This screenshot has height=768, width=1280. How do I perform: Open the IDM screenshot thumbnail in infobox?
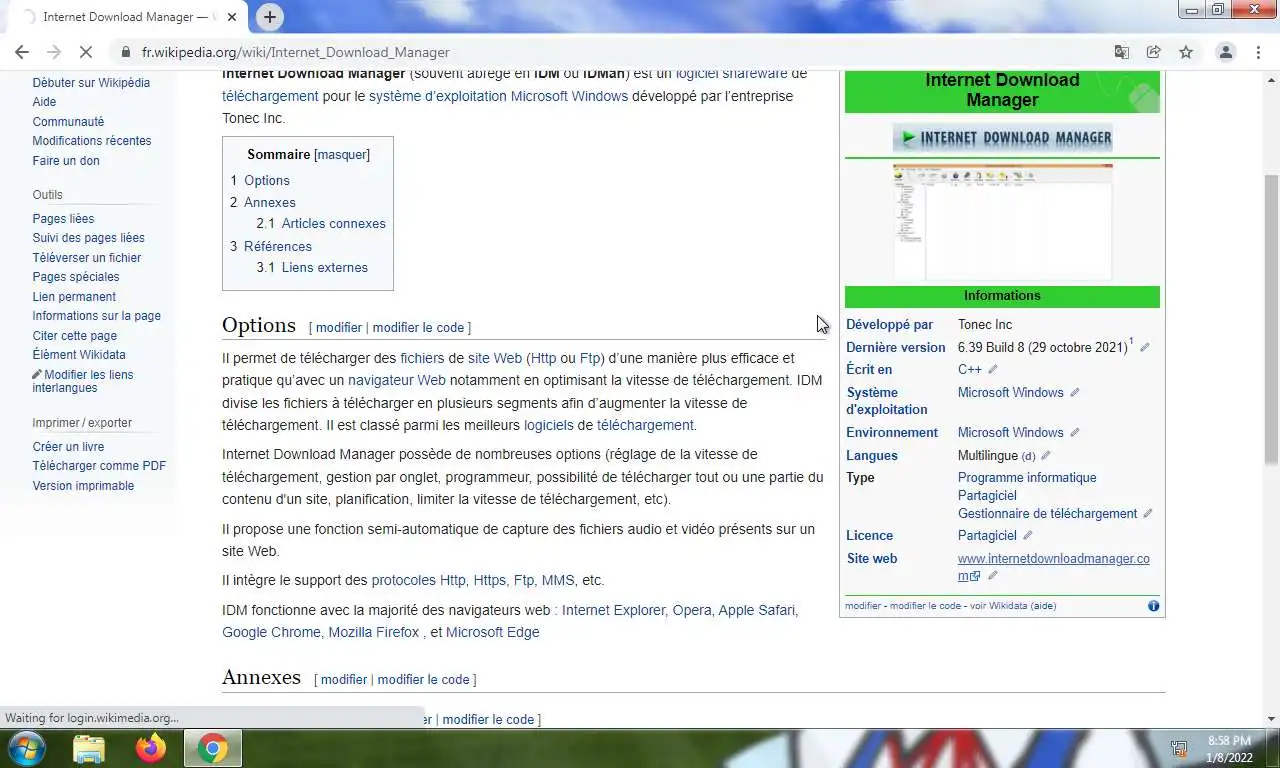[1002, 222]
